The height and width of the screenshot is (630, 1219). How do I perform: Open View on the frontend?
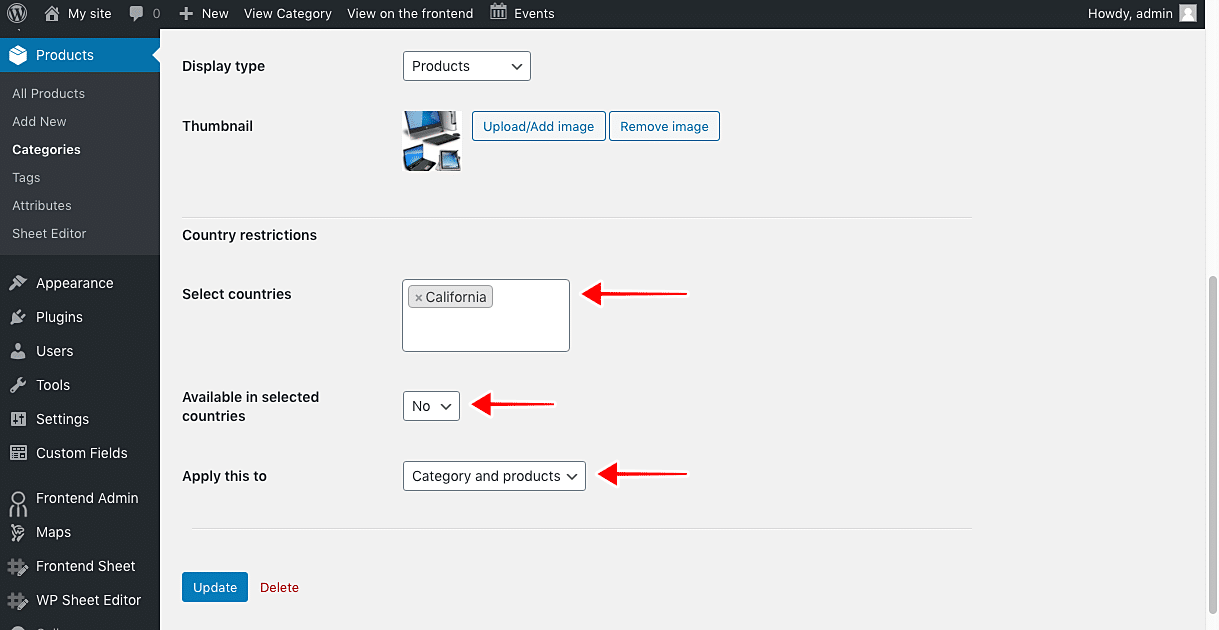410,14
